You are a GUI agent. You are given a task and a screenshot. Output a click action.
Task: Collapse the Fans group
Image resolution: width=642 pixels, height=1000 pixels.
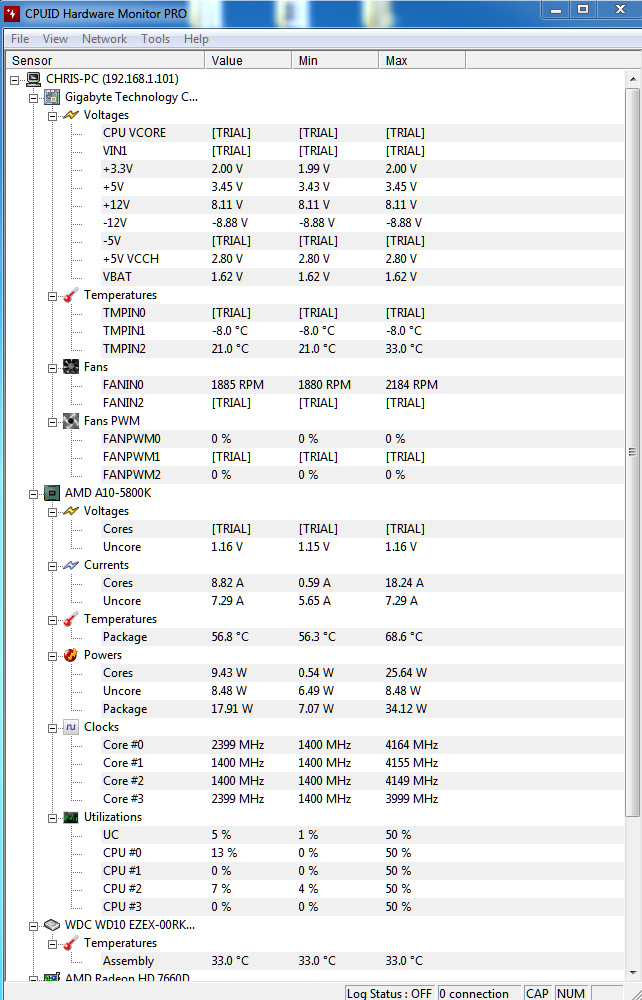click(x=52, y=367)
